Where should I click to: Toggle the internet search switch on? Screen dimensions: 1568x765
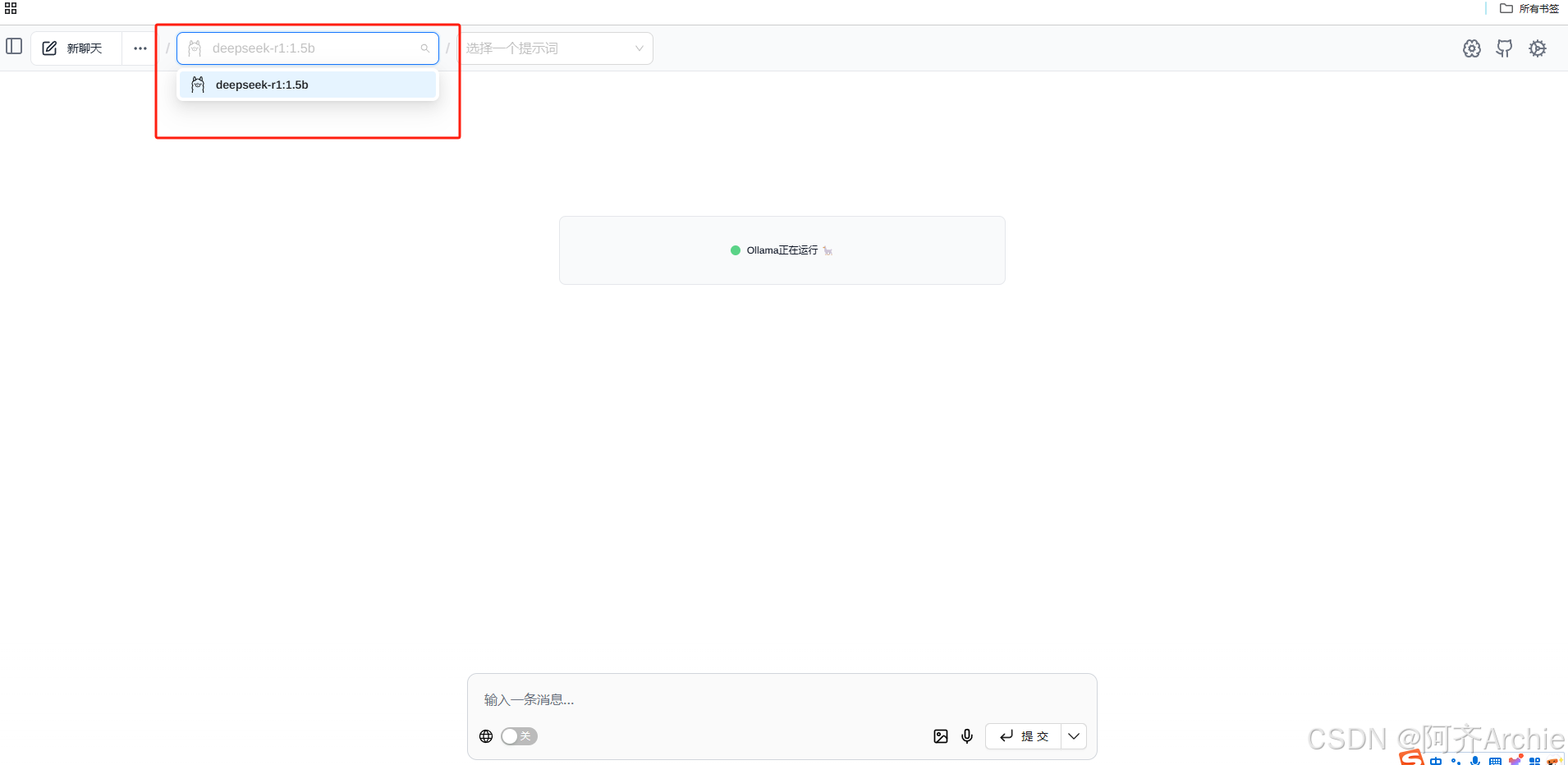[x=519, y=736]
